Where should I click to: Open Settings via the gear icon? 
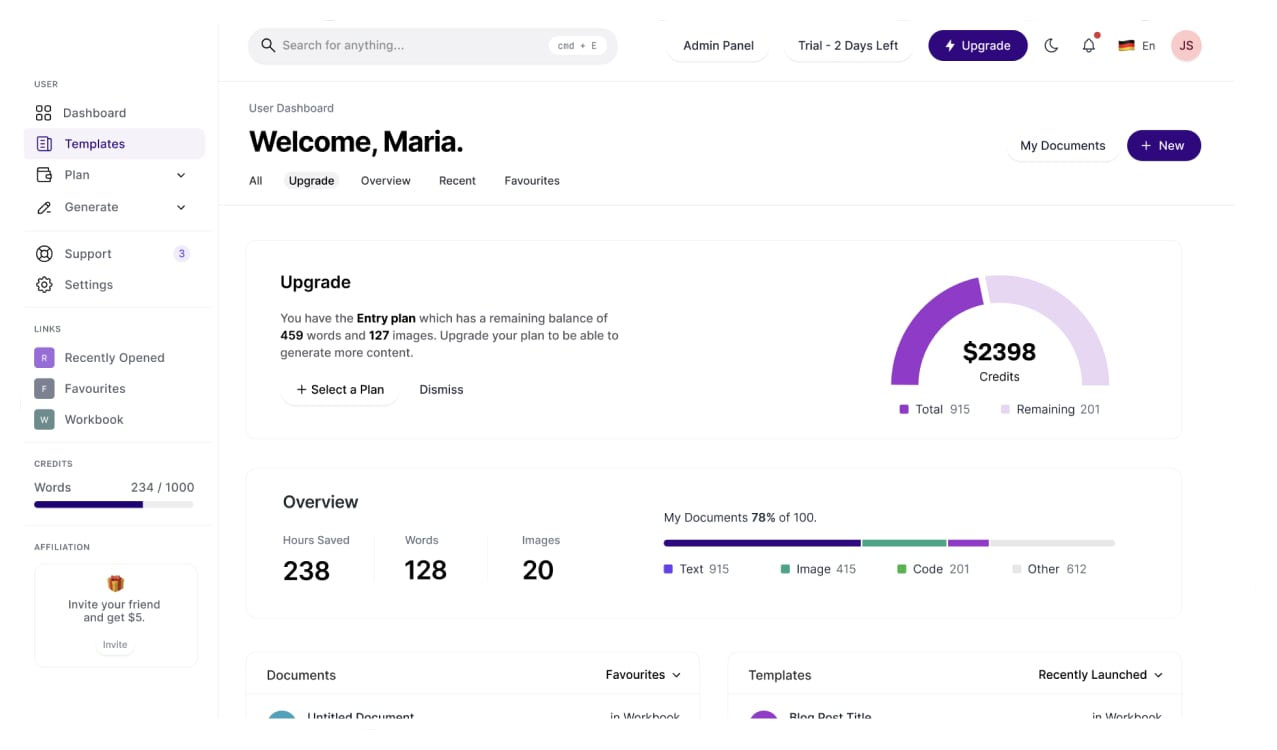point(44,284)
